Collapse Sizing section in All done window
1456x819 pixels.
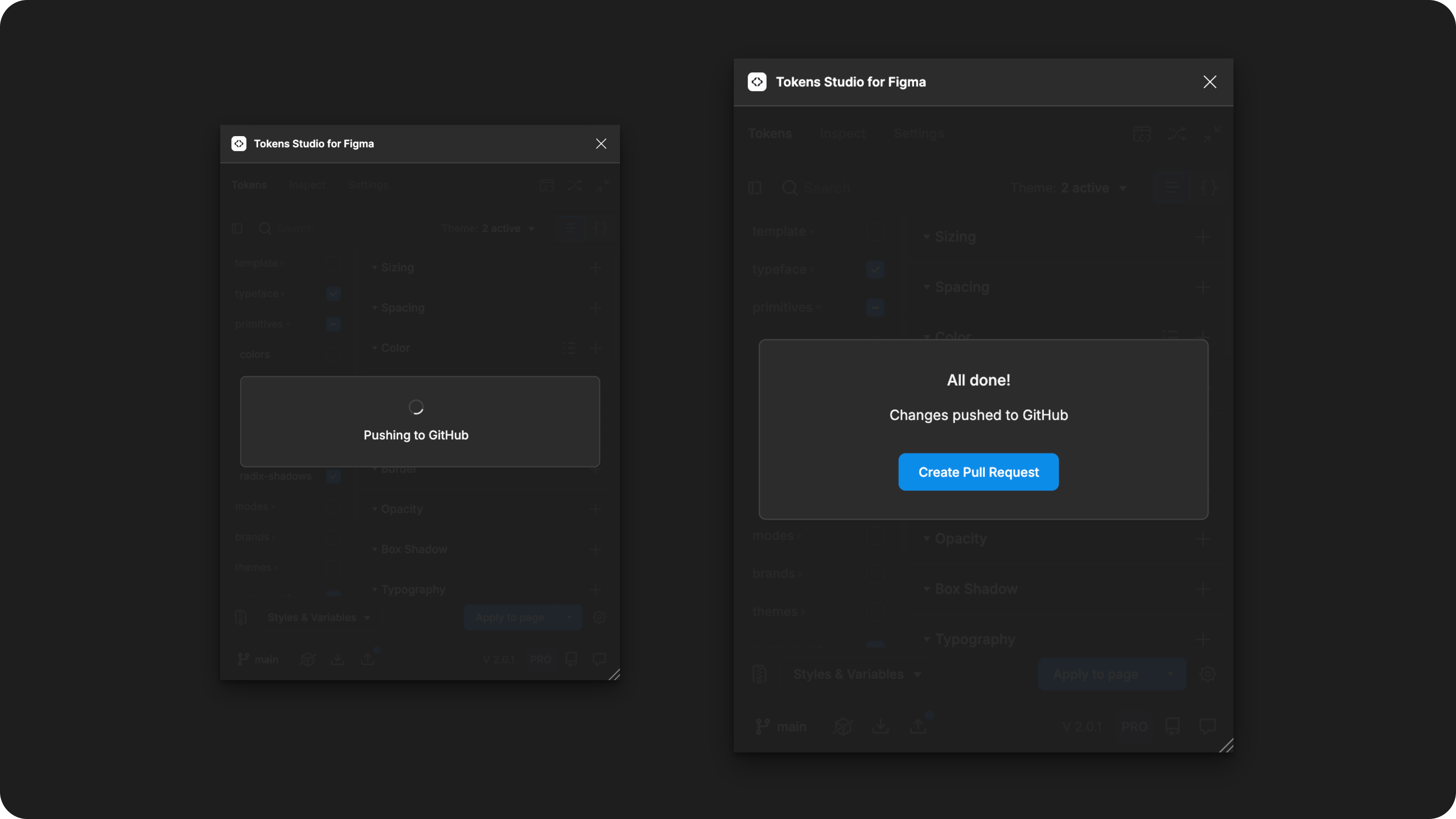[949, 236]
